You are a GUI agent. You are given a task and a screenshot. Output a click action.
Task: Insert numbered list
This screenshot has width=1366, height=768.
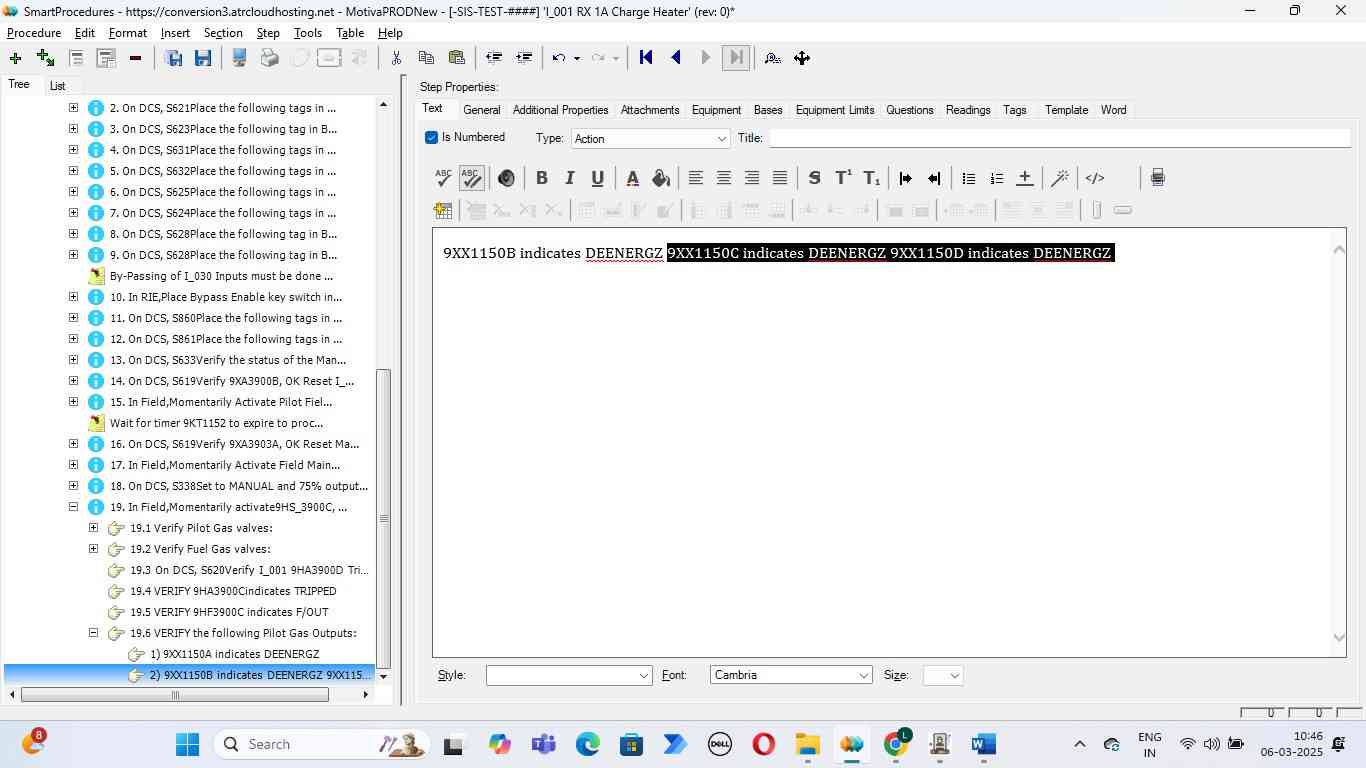pyautogui.click(x=996, y=178)
